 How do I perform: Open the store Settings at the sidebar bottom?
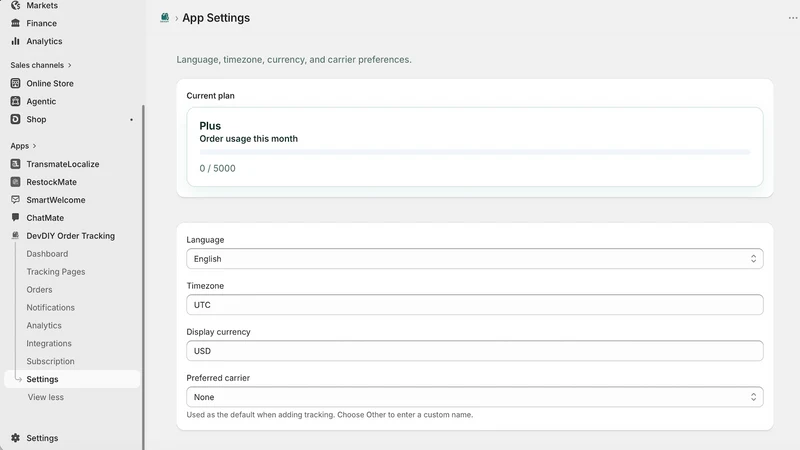(42, 438)
